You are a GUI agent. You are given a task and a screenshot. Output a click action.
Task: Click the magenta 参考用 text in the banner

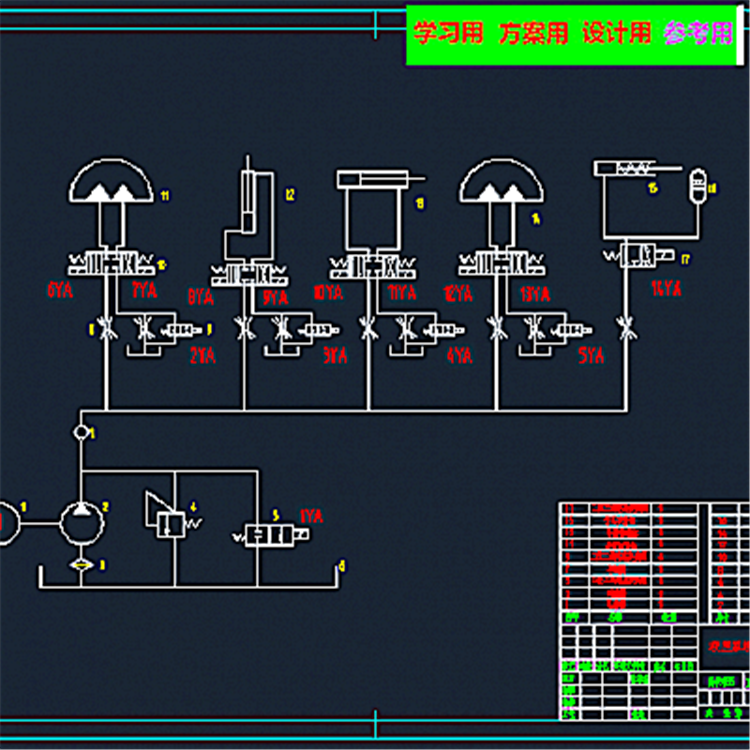tap(698, 33)
